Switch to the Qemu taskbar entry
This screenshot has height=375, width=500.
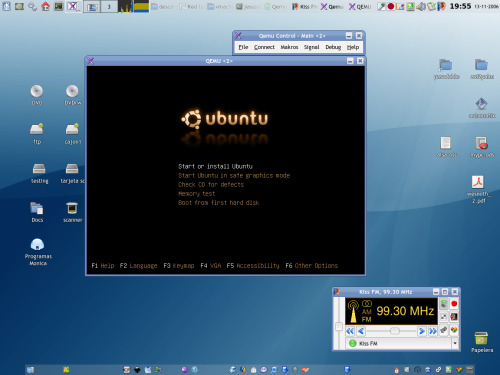(332, 6)
